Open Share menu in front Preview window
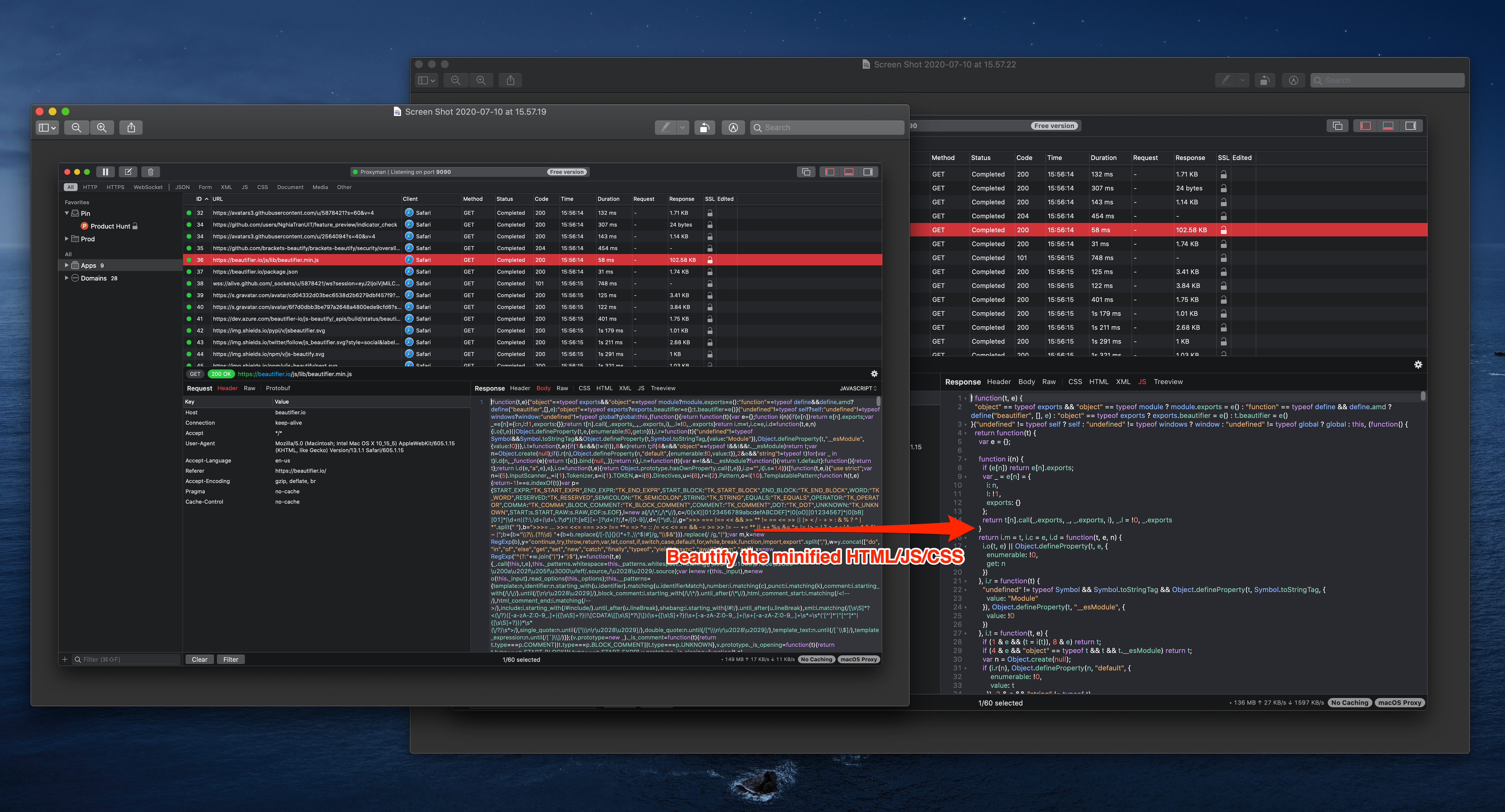 131,127
